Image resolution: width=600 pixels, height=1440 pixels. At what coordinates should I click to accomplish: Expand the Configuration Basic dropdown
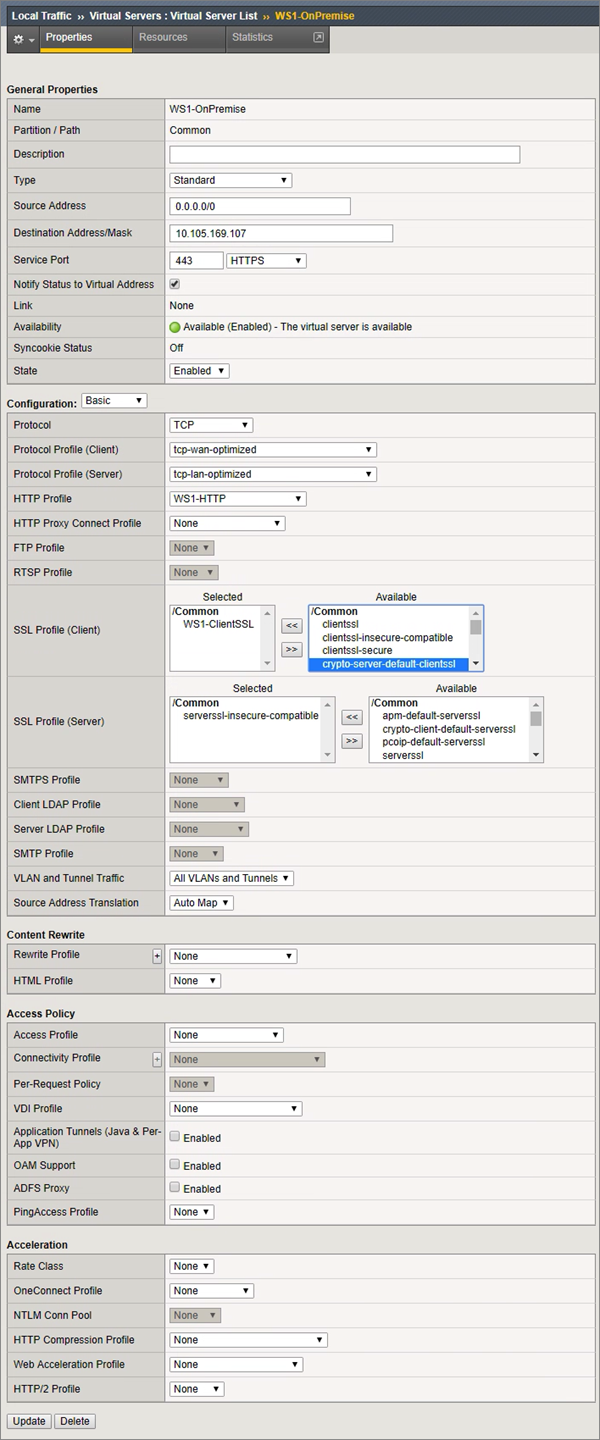pos(114,401)
